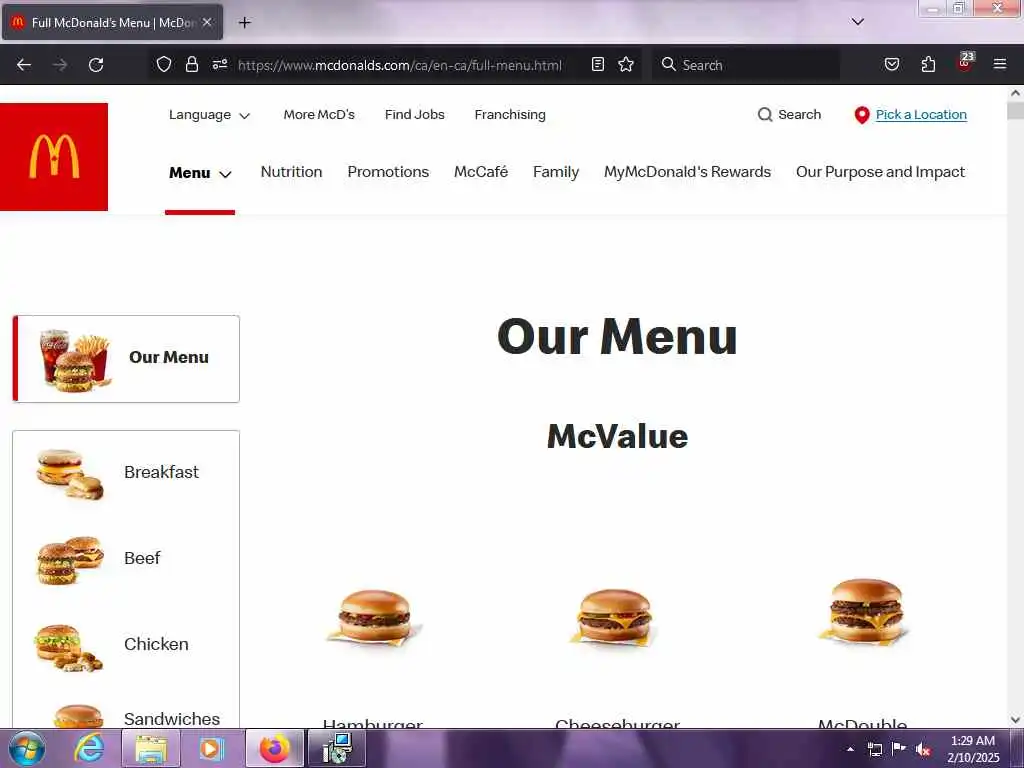The image size is (1024, 768).
Task: Open the McCafé nav item
Action: pyautogui.click(x=481, y=172)
